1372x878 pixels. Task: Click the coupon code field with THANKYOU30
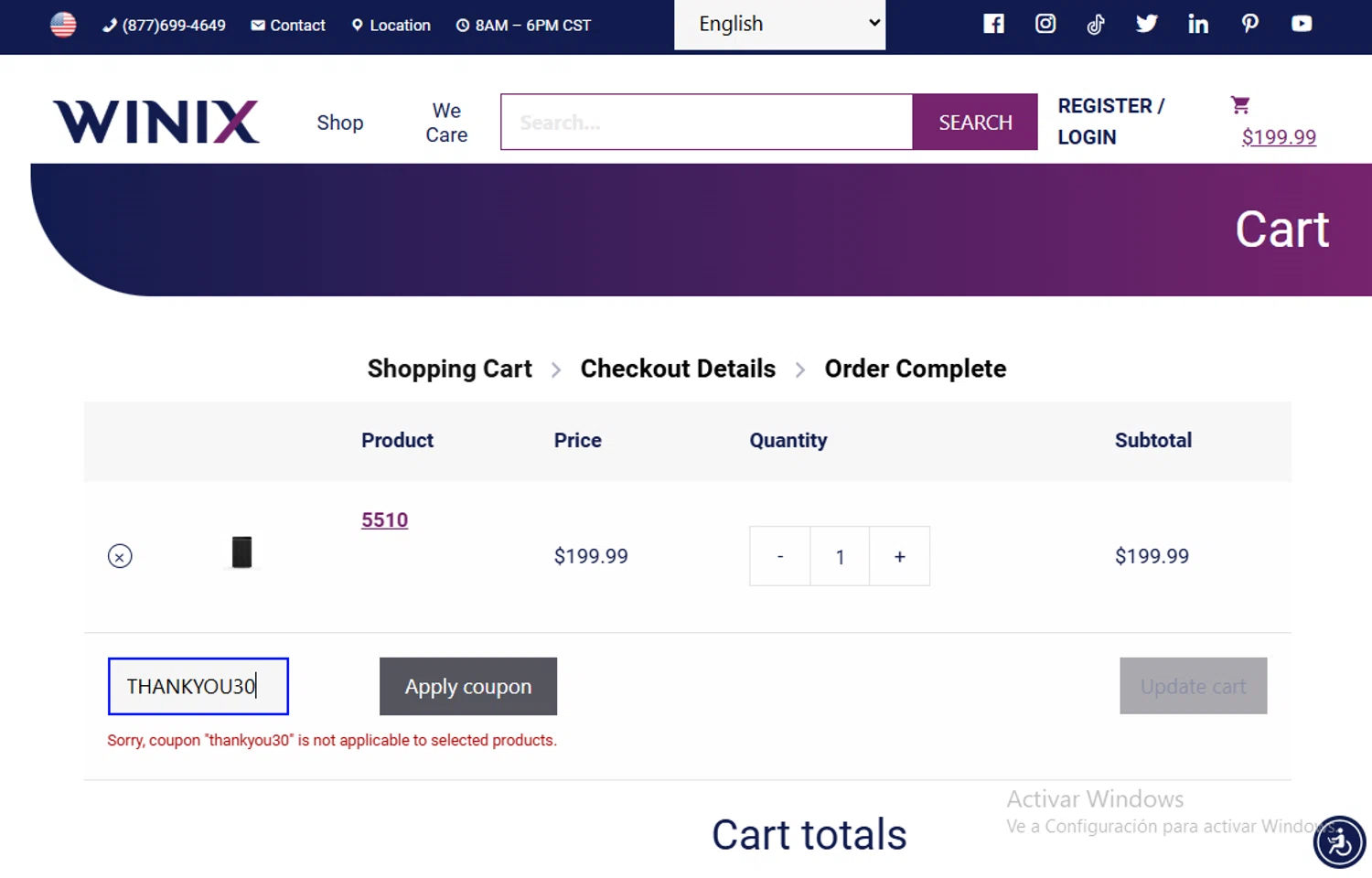pyautogui.click(x=198, y=686)
